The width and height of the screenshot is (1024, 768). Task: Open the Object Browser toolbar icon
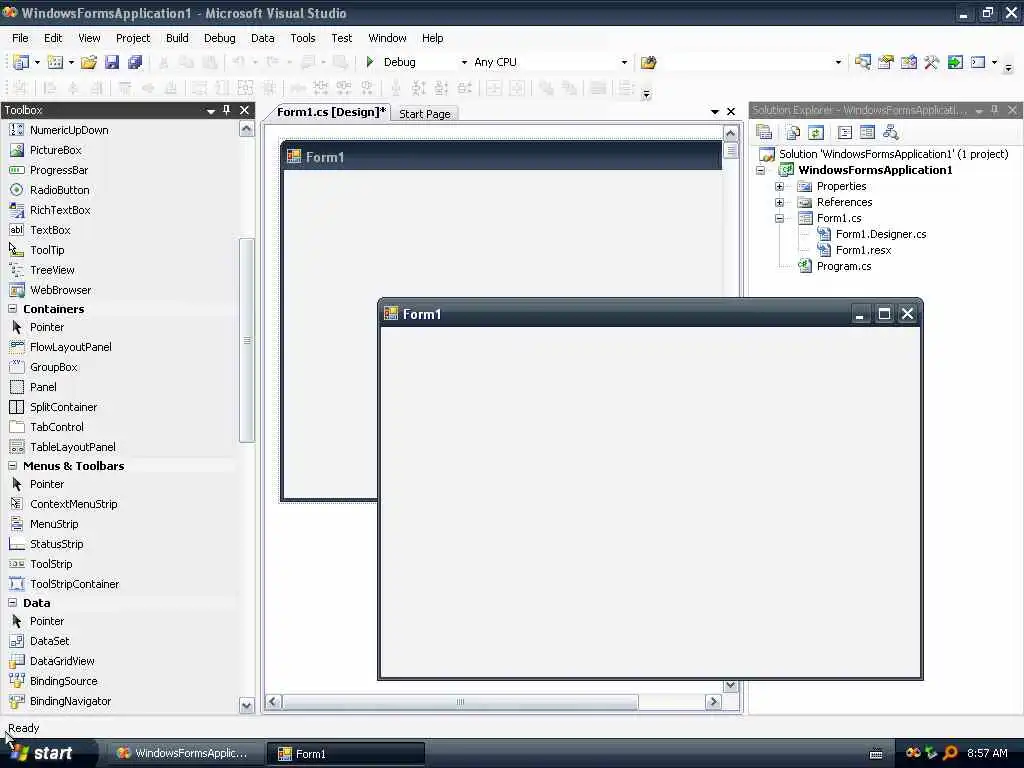tap(908, 62)
